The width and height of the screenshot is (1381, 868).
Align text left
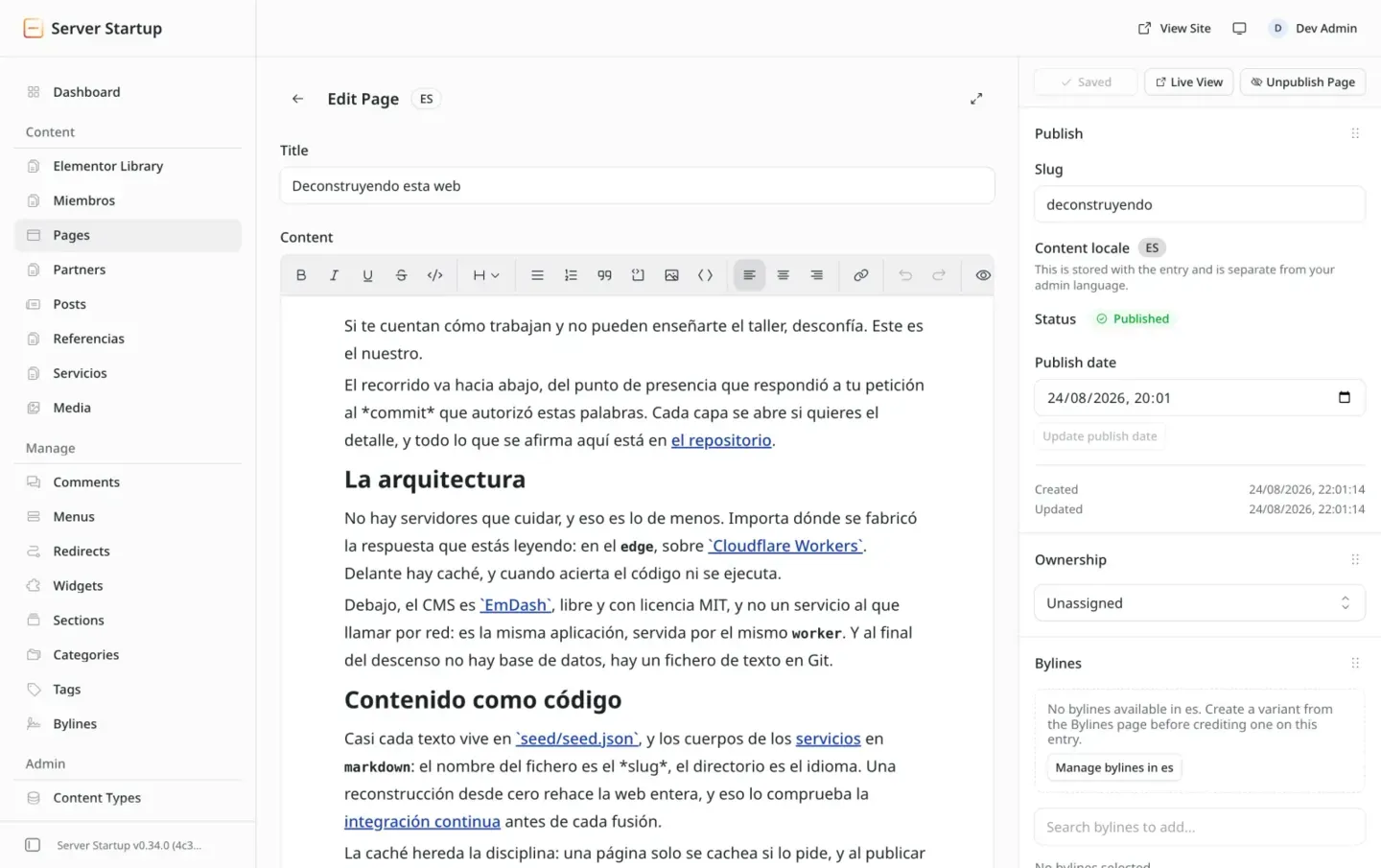click(x=749, y=275)
